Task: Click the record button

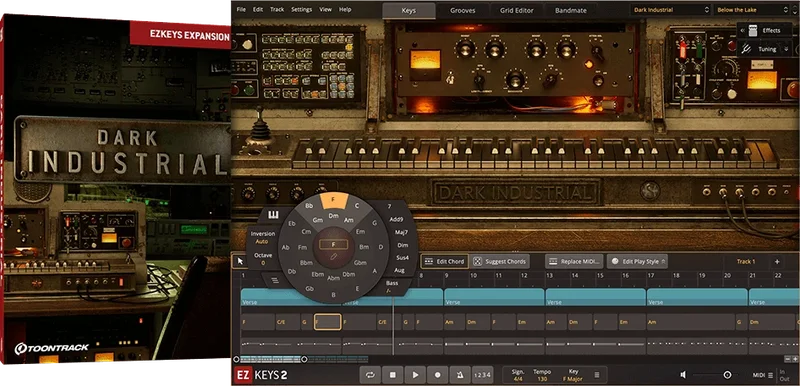Action: 438,375
